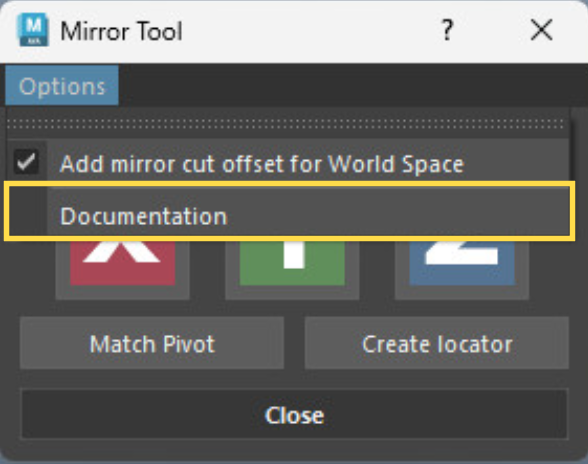Viewport: 588px width, 464px height.
Task: Click the Create locator button
Action: [437, 343]
